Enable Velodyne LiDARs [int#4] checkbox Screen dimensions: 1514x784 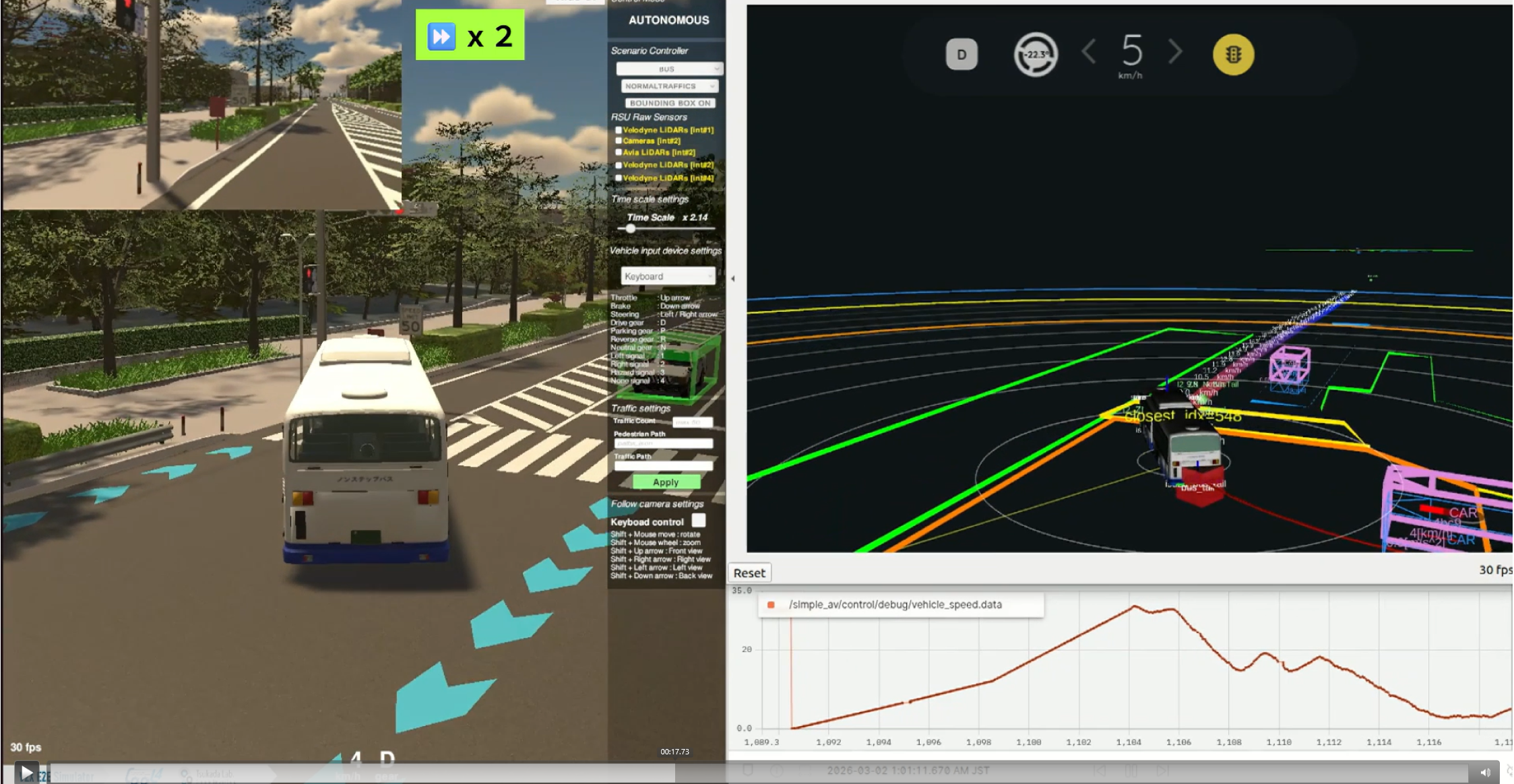[x=619, y=178]
